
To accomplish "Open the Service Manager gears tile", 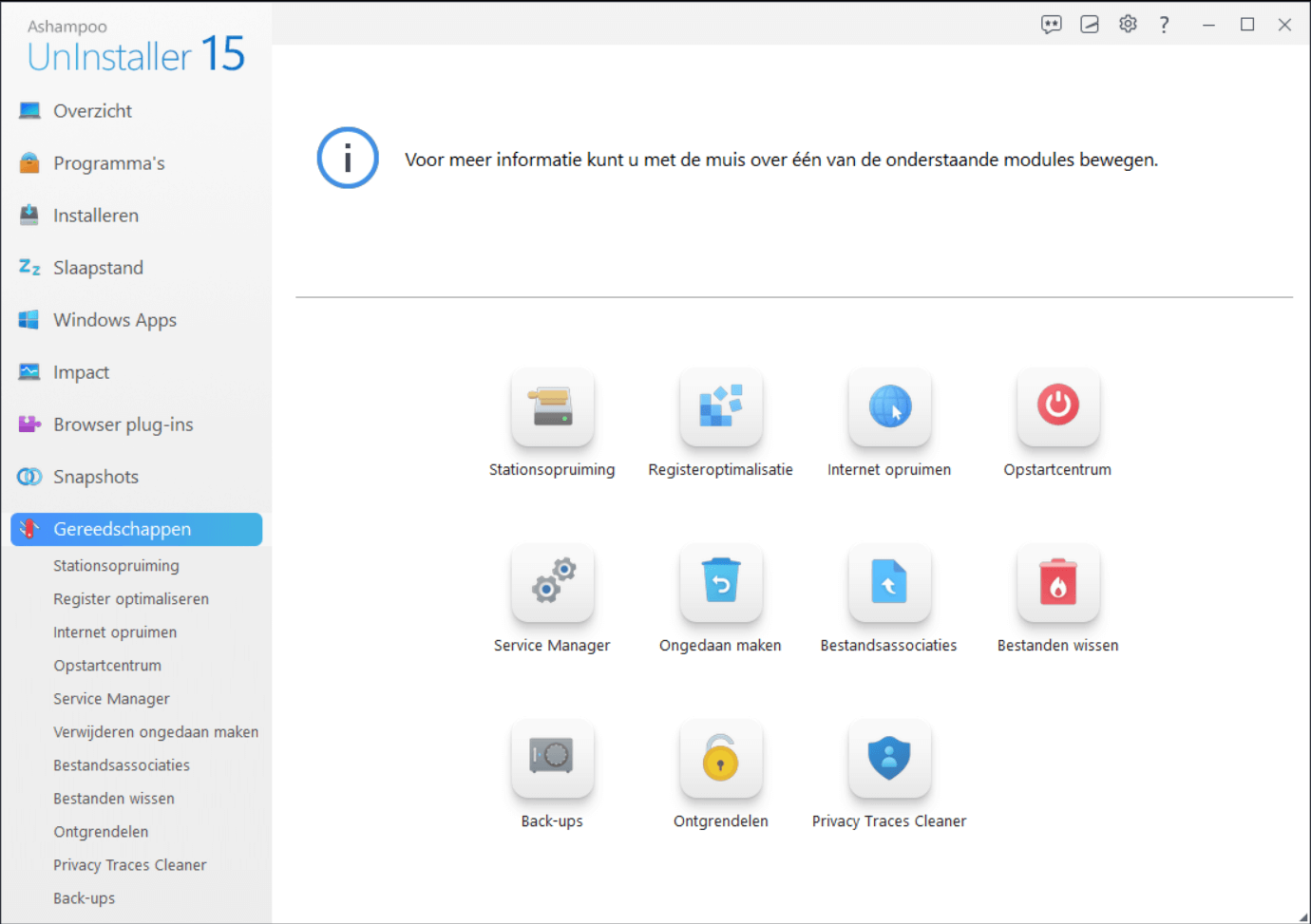I will [552, 582].
